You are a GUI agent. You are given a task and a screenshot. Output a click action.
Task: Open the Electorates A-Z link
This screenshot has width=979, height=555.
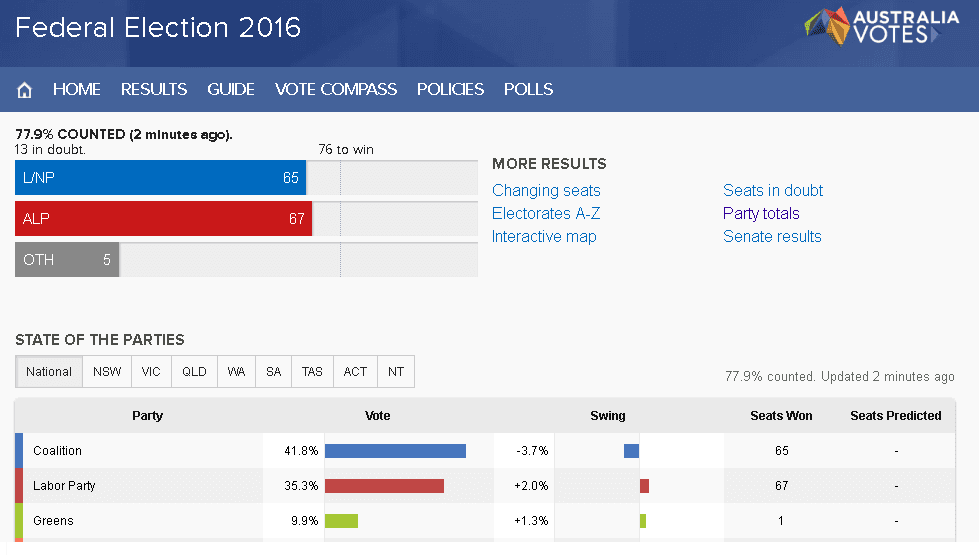click(x=546, y=214)
